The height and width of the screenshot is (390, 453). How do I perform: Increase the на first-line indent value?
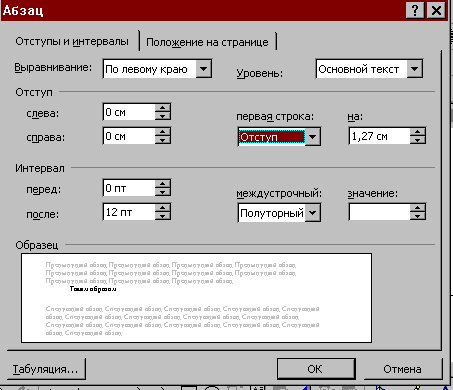click(418, 132)
